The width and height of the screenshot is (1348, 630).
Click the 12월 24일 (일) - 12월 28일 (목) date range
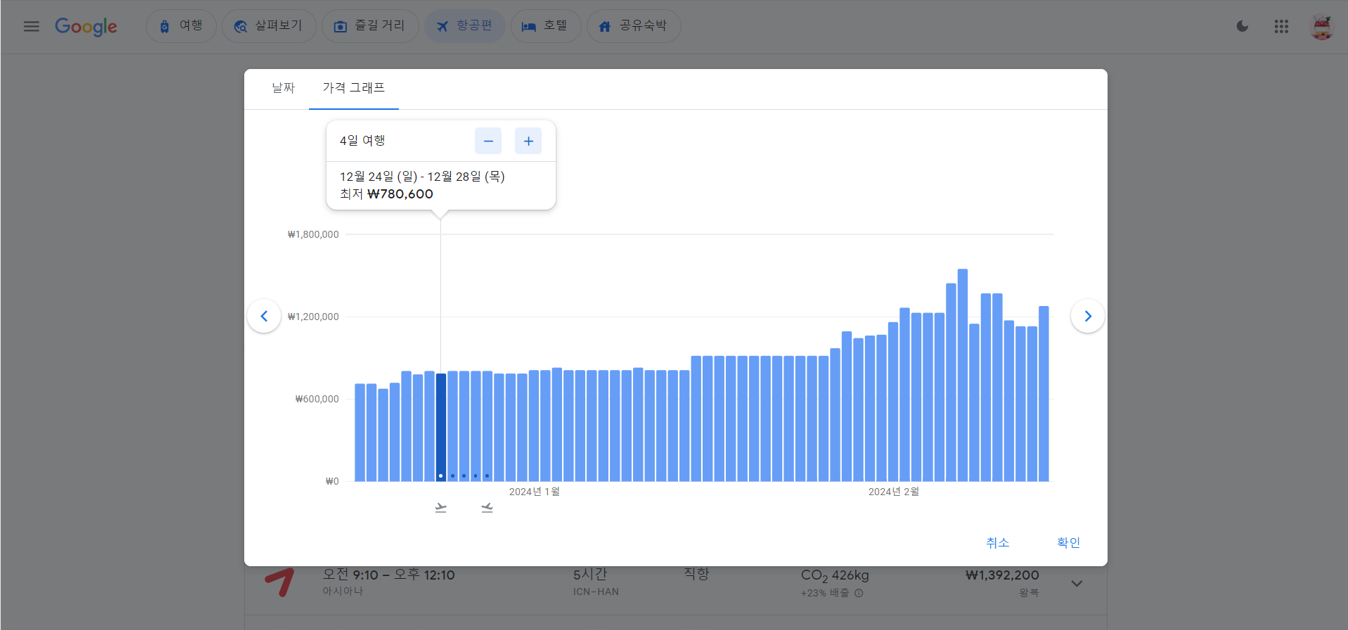(x=422, y=177)
